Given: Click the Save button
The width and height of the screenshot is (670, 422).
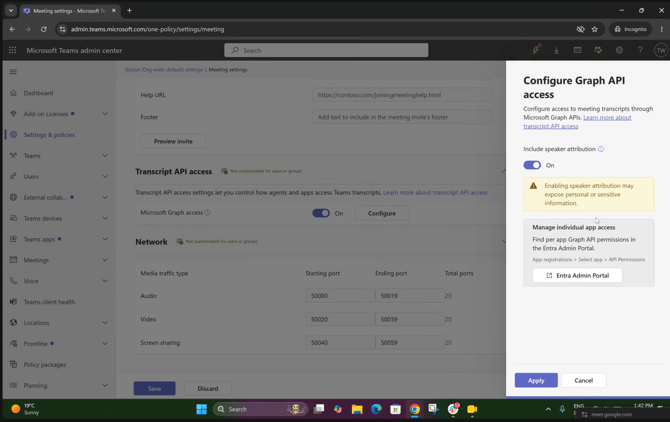Looking at the screenshot, I should point(155,388).
